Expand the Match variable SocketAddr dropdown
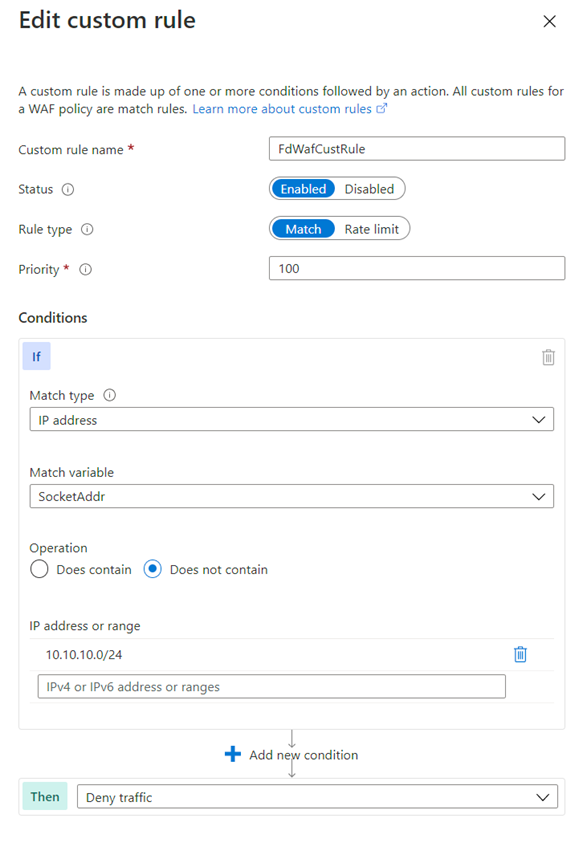 tap(292, 497)
